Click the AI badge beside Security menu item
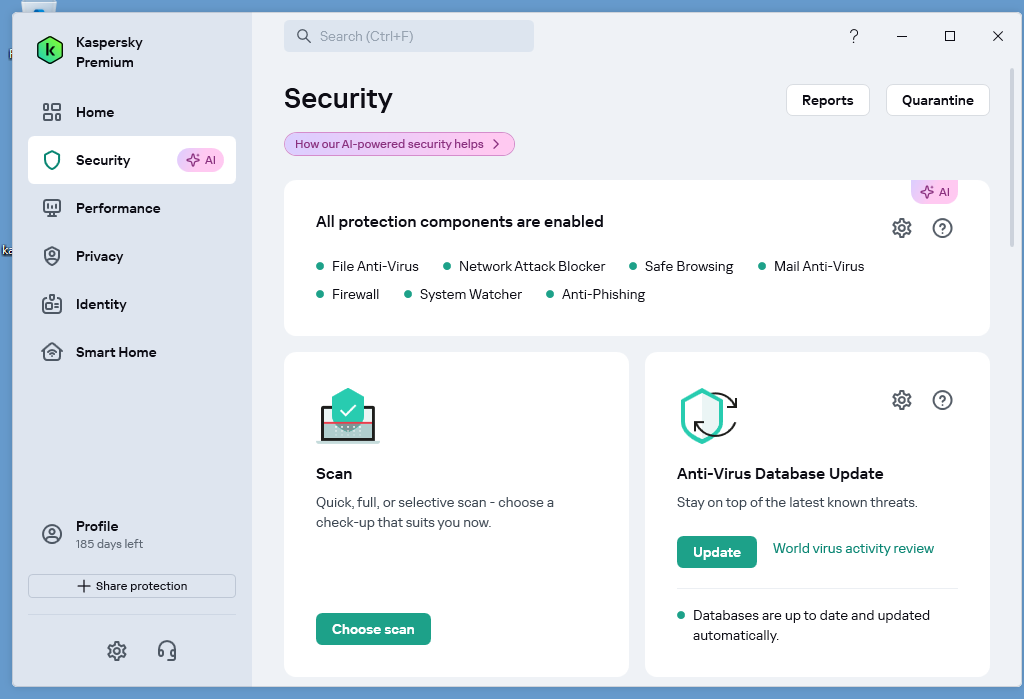The height and width of the screenshot is (699, 1024). pos(200,160)
